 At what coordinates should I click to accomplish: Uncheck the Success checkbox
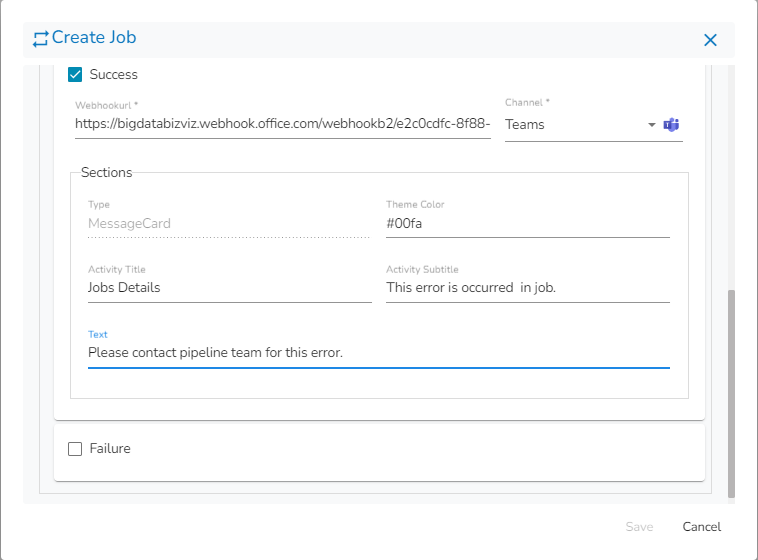(75, 74)
